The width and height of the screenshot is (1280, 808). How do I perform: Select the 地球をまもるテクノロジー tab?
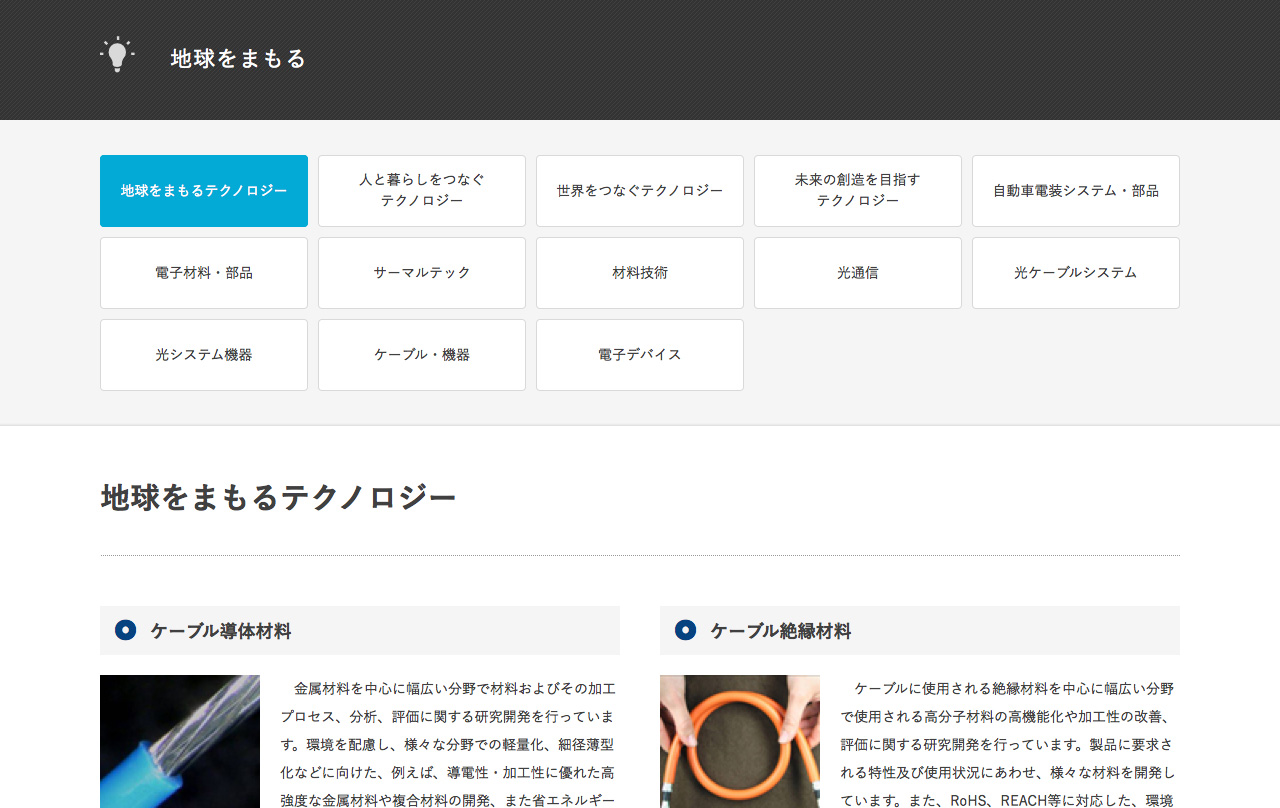[204, 191]
